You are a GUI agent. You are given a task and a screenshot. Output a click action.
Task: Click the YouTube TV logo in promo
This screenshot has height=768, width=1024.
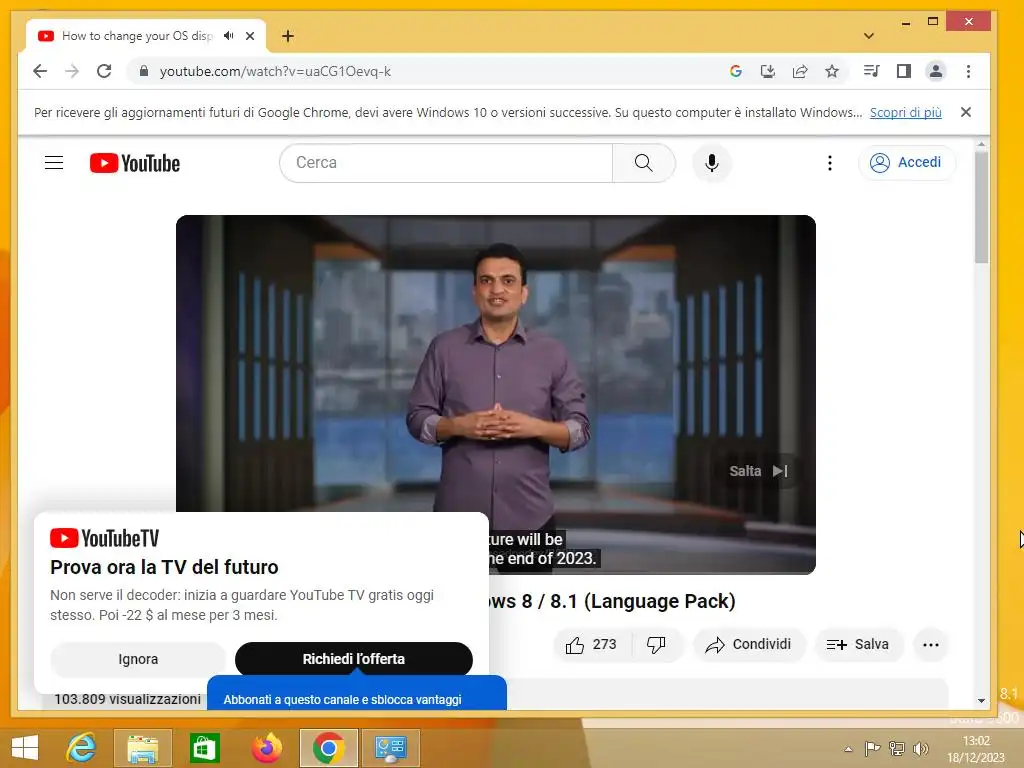click(x=104, y=538)
